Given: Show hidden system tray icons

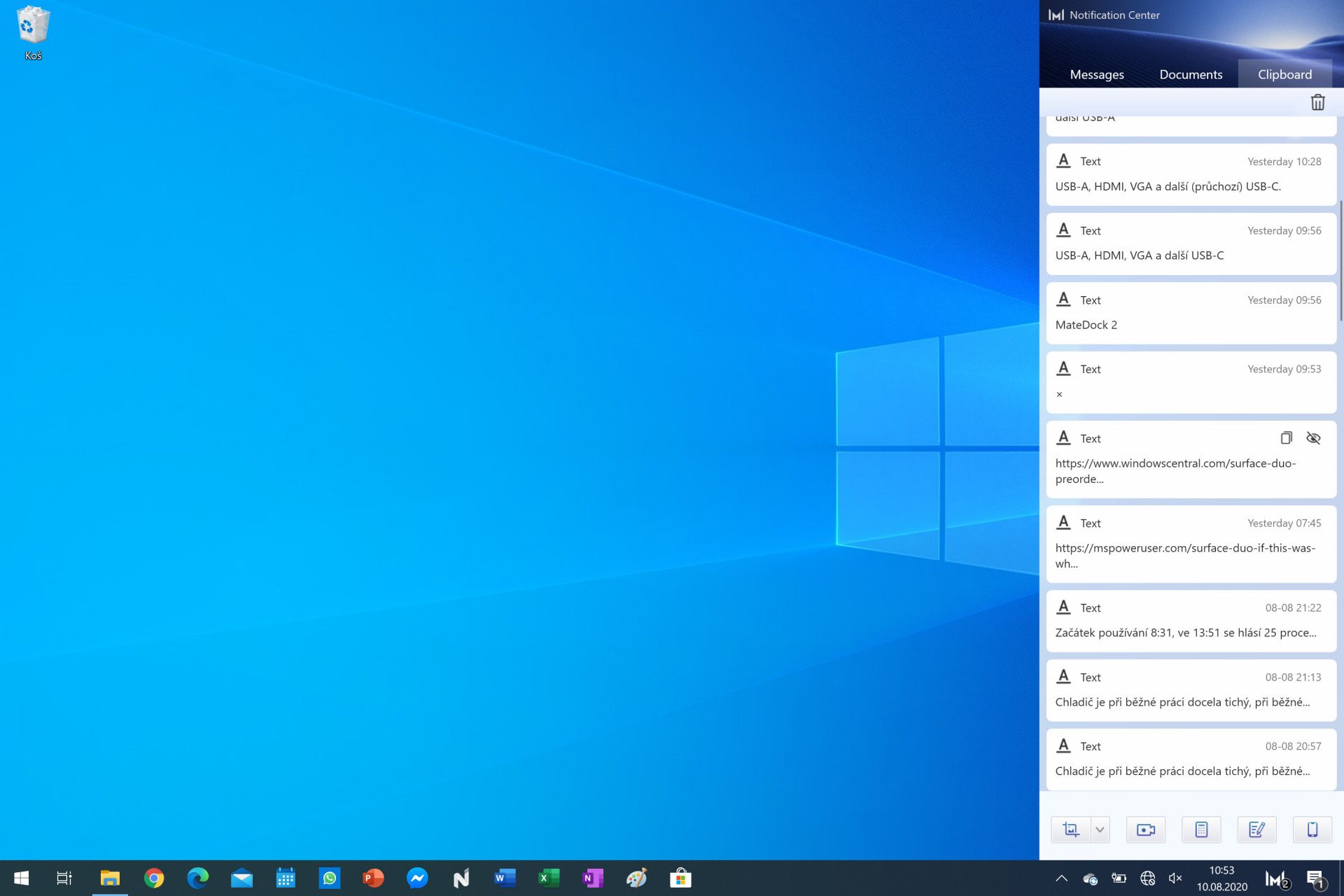Looking at the screenshot, I should click(1061, 878).
